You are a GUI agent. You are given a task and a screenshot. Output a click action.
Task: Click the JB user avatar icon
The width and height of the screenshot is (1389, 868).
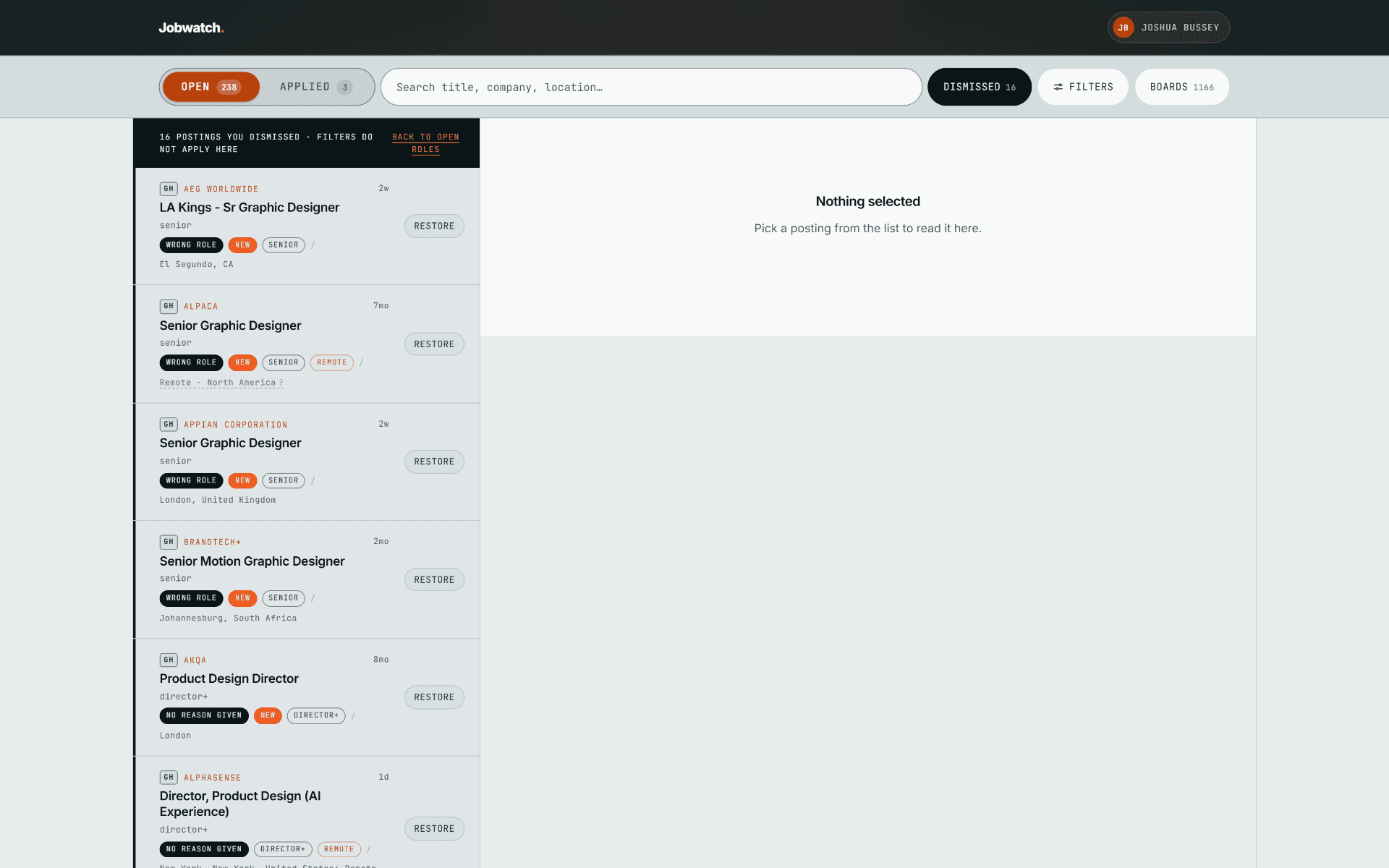(x=1123, y=27)
